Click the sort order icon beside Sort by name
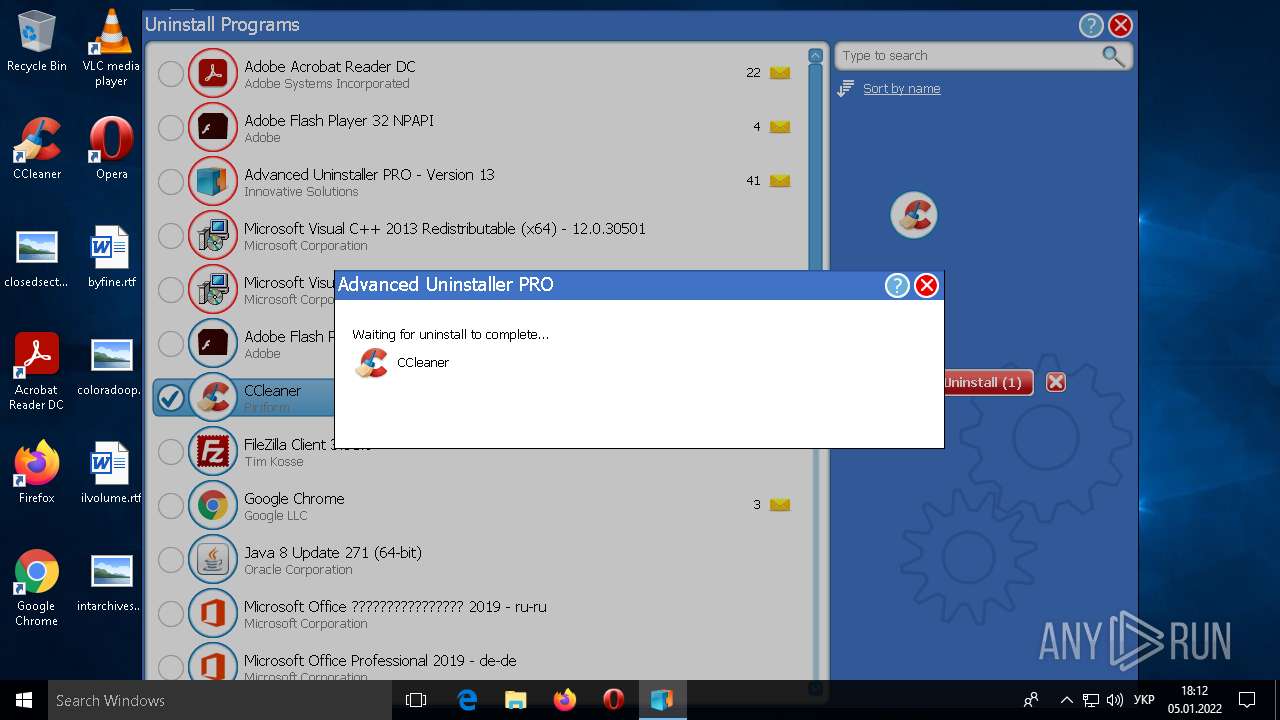 click(845, 89)
